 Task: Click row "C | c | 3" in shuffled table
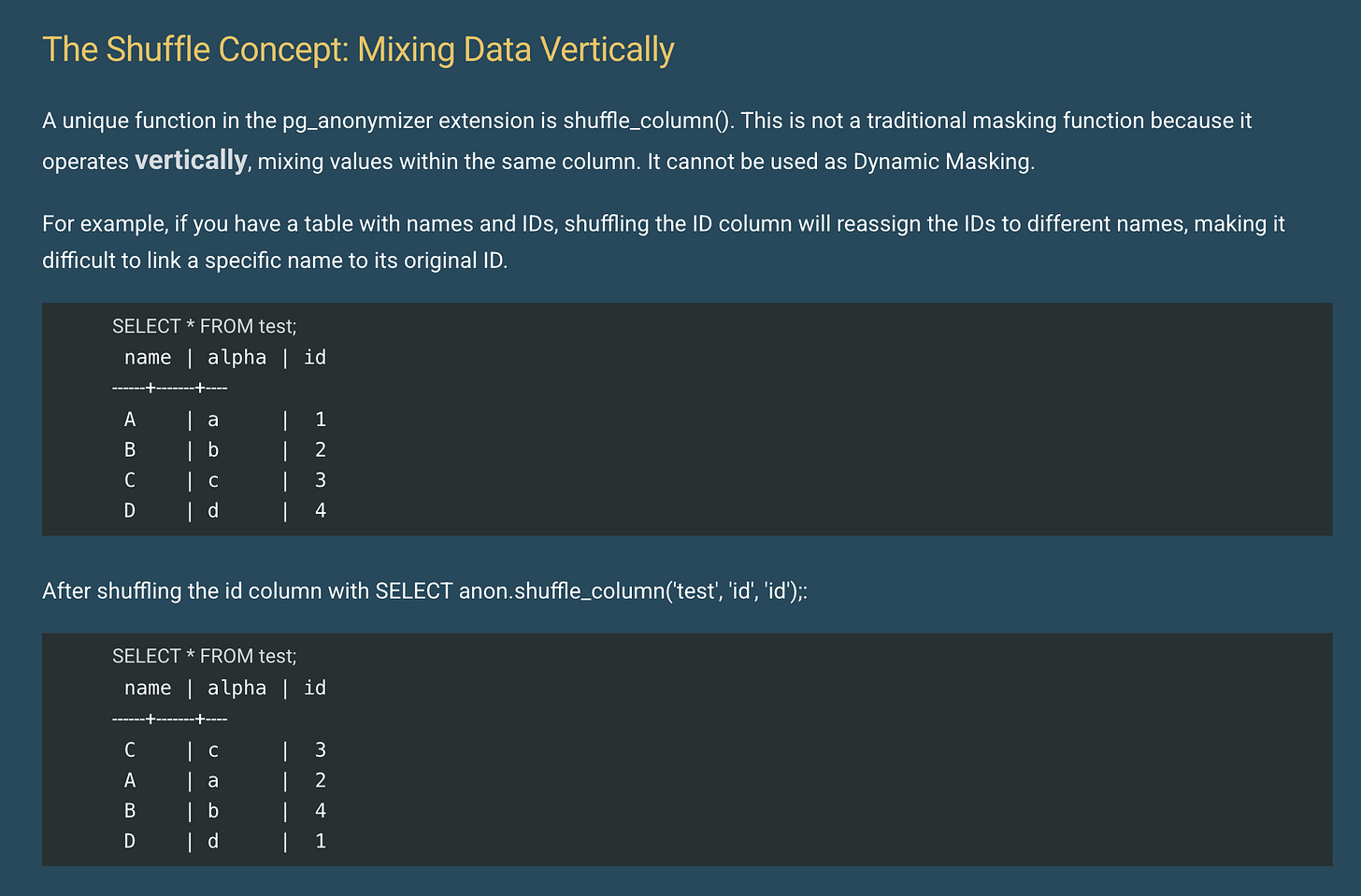click(224, 750)
